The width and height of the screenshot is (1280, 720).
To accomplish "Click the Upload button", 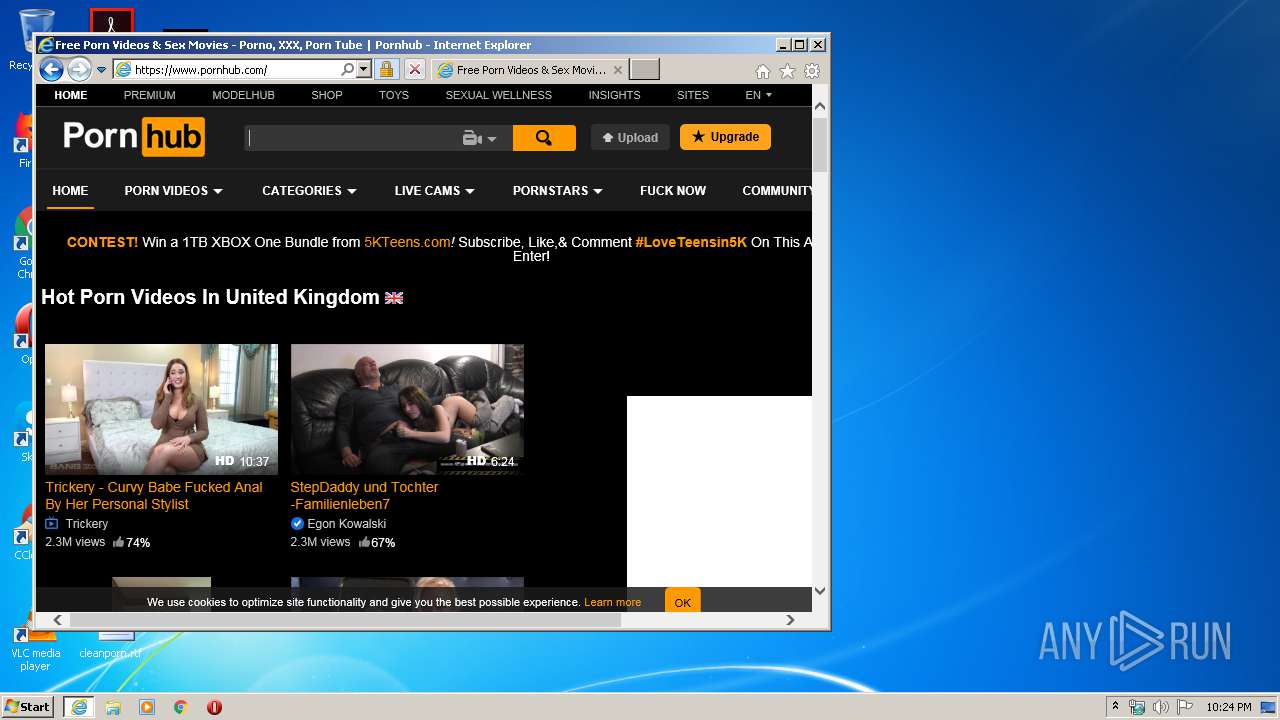I will click(630, 138).
